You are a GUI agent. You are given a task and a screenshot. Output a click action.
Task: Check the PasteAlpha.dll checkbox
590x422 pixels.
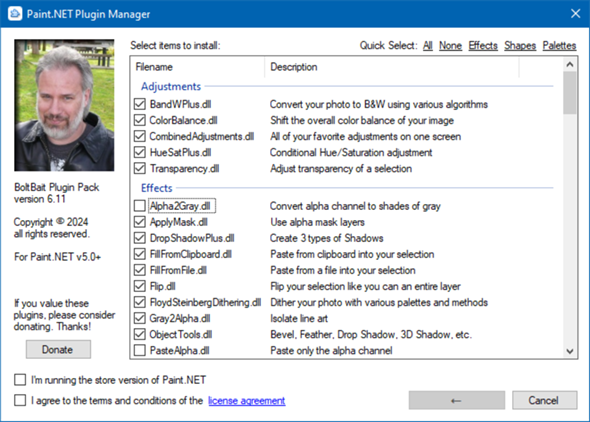click(x=140, y=351)
